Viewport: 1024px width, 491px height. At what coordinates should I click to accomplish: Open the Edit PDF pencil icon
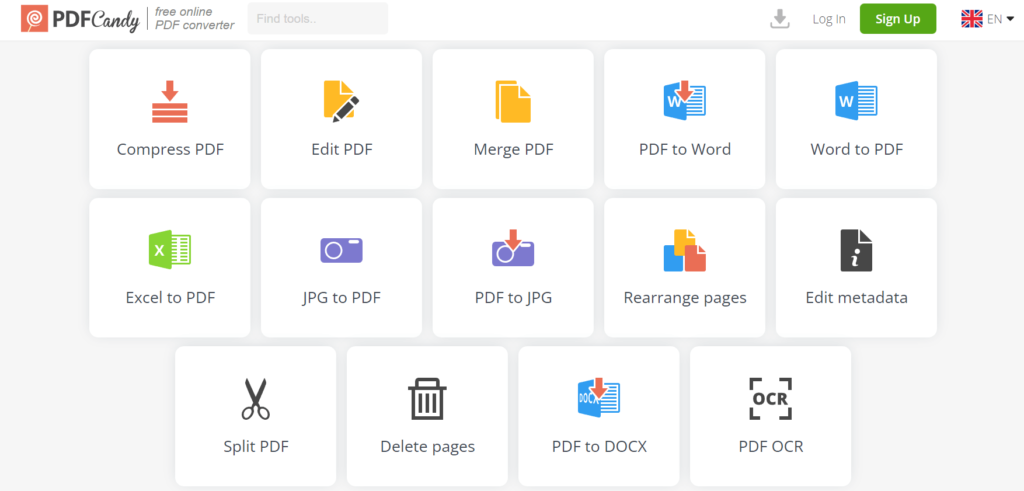[x=341, y=101]
